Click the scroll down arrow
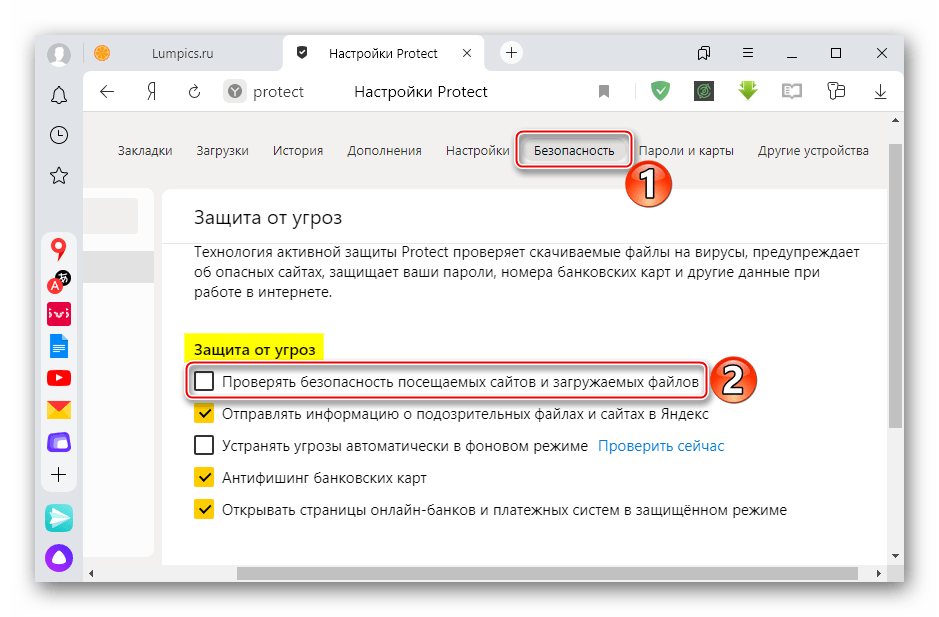This screenshot has width=939, height=617. [895, 556]
